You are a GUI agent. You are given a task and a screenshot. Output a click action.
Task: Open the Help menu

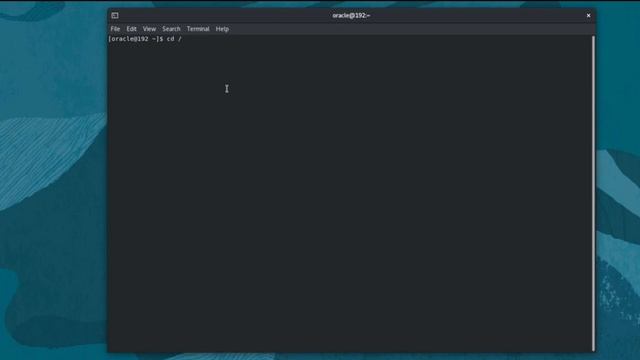(x=222, y=29)
